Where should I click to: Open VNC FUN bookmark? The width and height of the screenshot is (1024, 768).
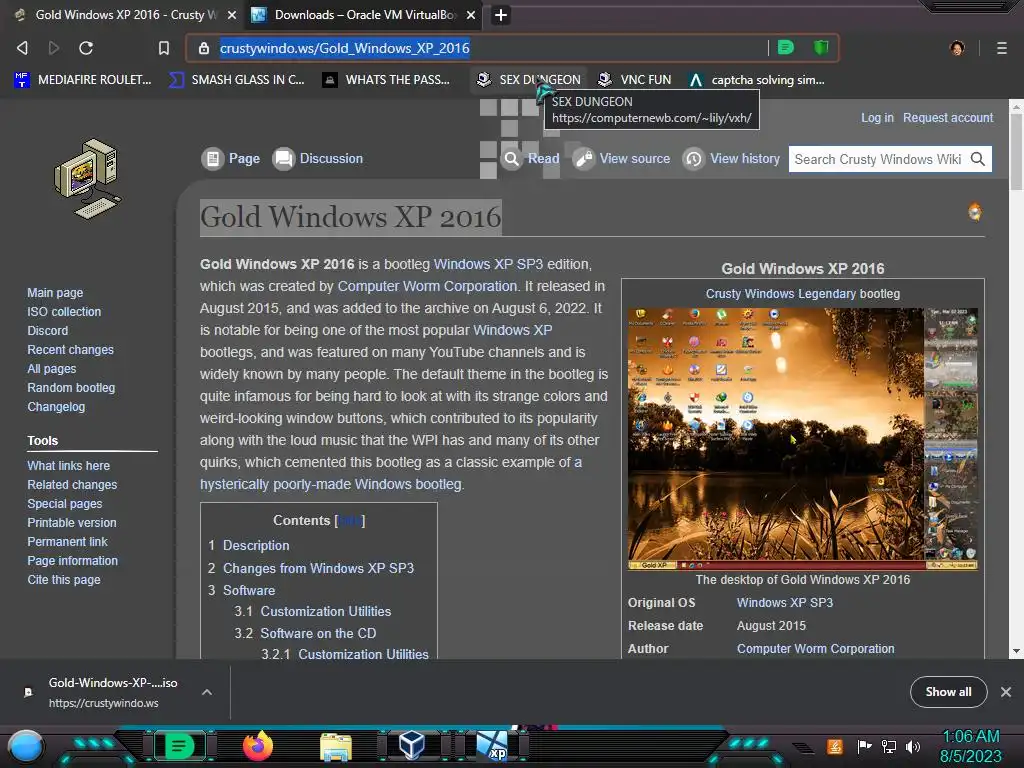635,80
